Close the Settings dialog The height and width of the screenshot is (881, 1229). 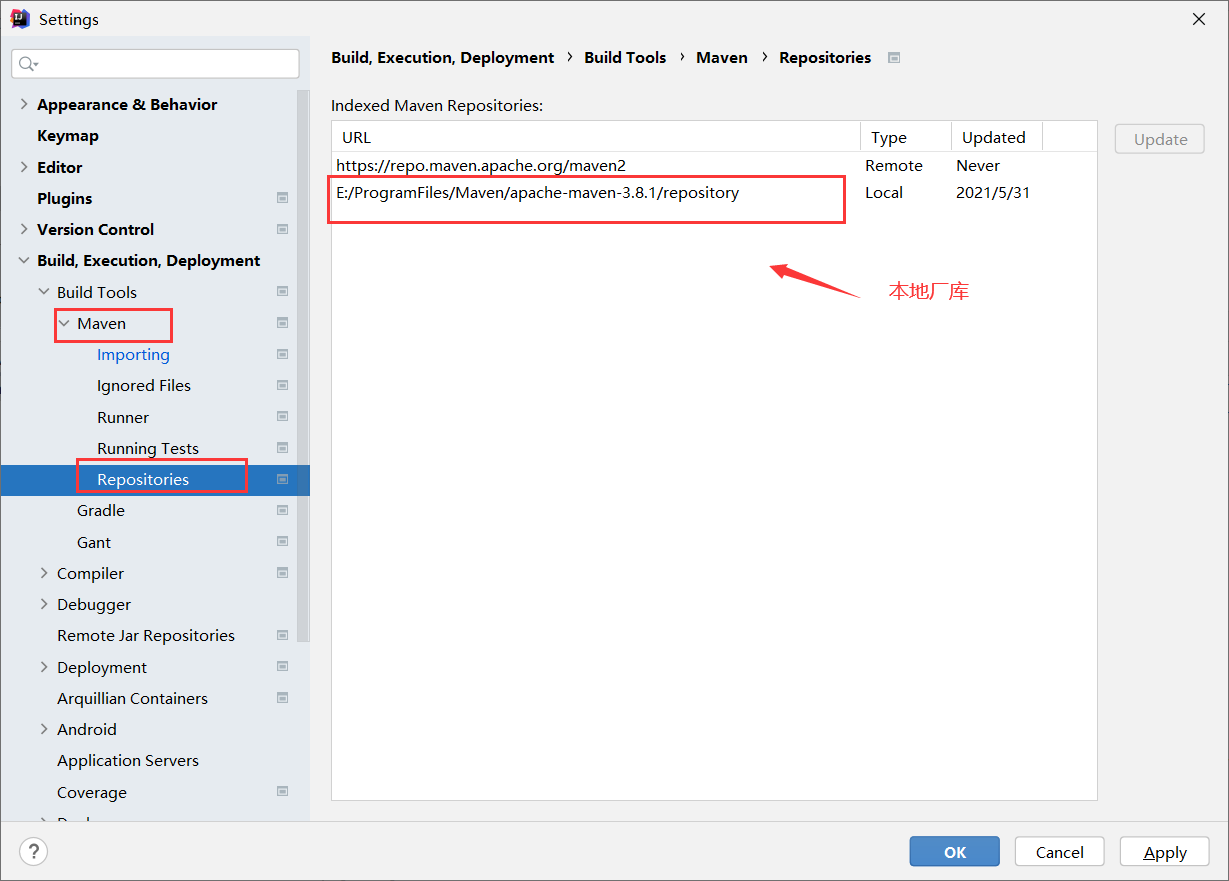click(1199, 19)
